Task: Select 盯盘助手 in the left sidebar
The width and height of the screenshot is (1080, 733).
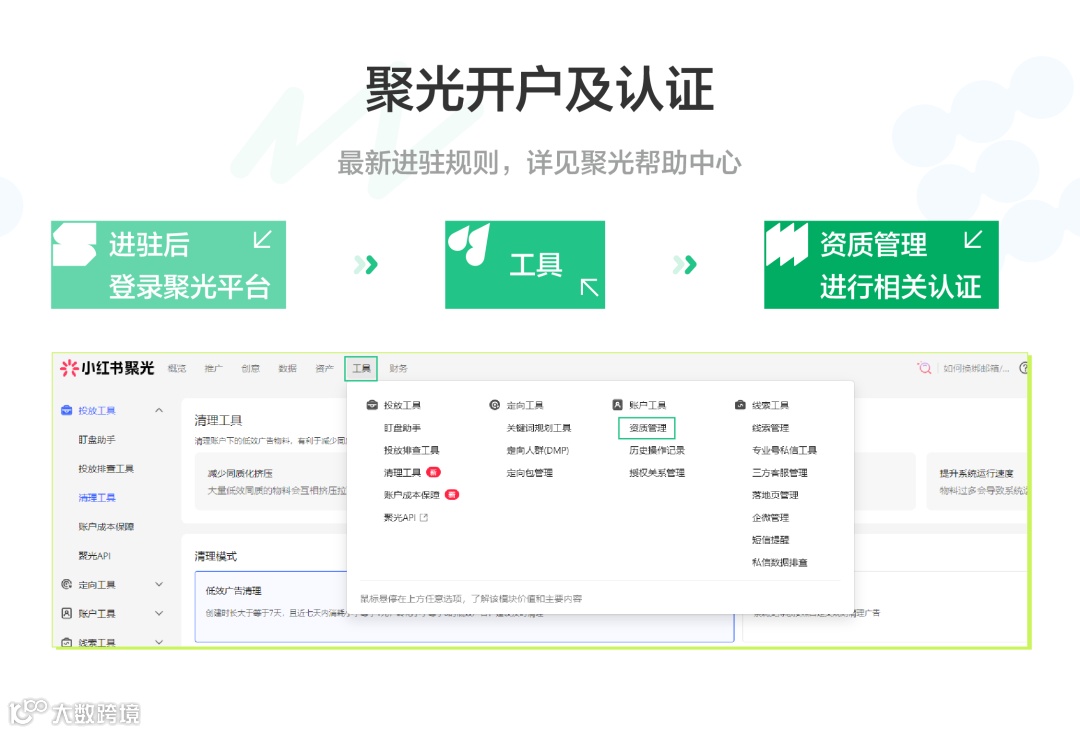Action: tap(96, 440)
